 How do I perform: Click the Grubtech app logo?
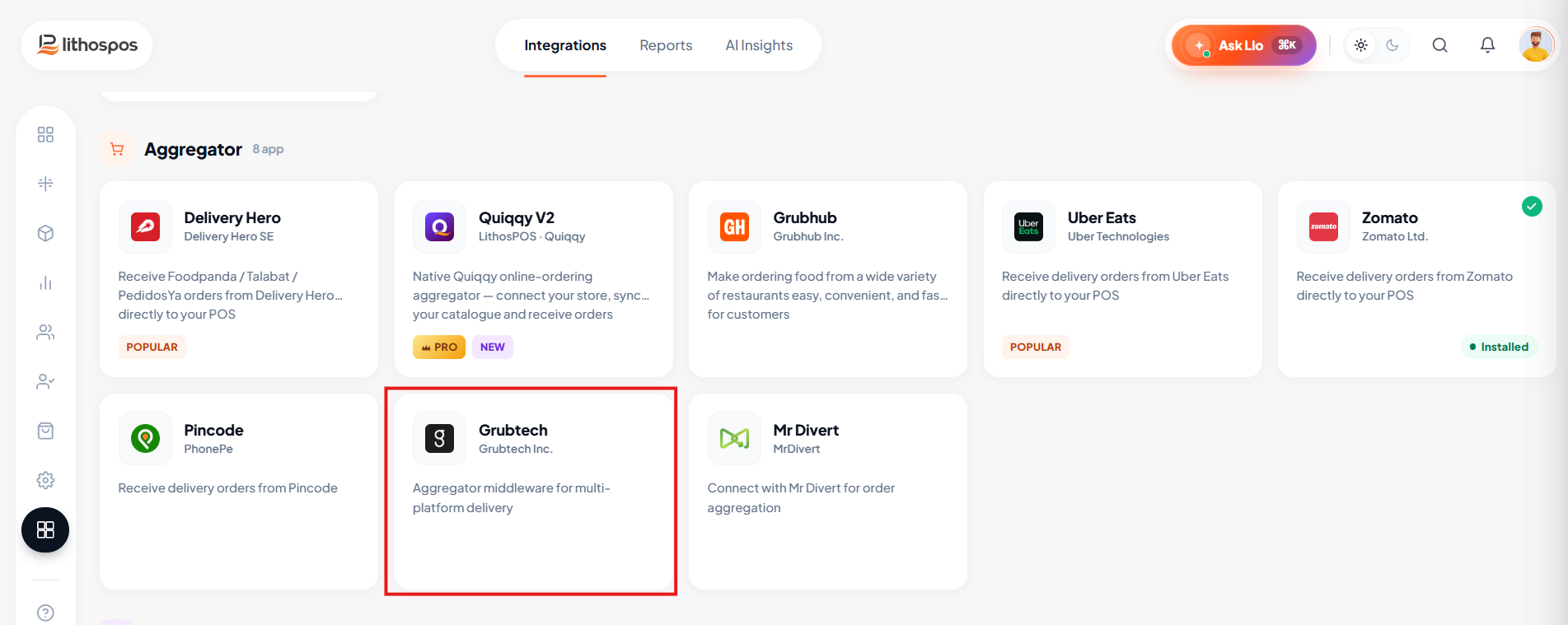[x=440, y=438]
